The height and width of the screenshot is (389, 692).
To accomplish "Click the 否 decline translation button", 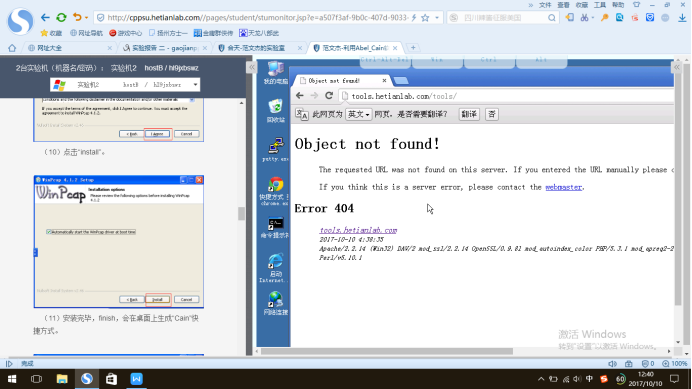I will [x=492, y=114].
